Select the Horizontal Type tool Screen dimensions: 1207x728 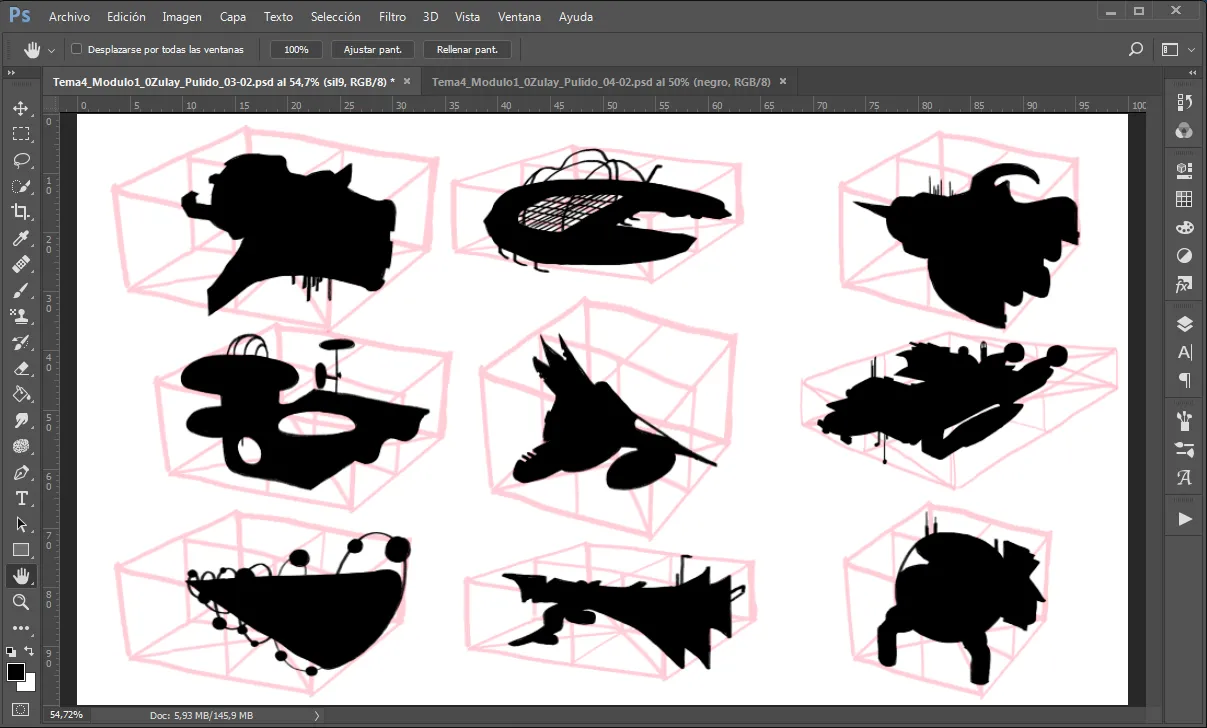point(21,498)
